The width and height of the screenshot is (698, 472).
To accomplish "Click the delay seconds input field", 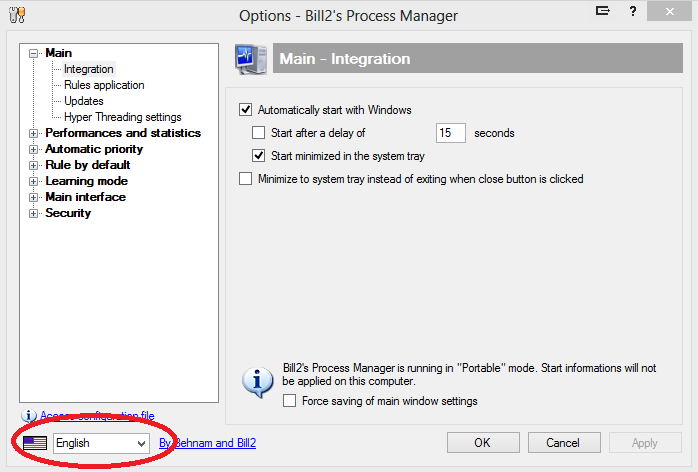I will 451,132.
